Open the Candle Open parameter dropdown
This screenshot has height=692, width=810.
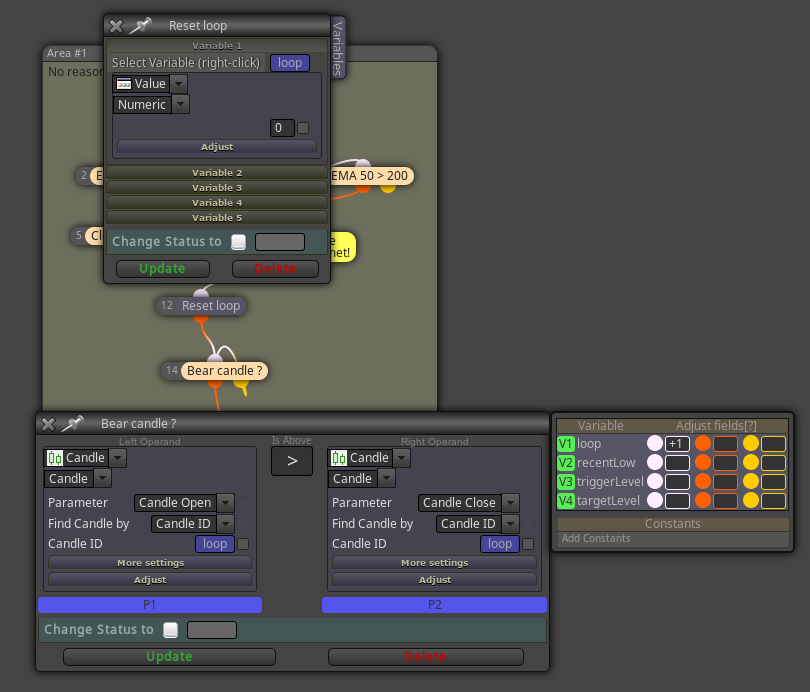184,502
